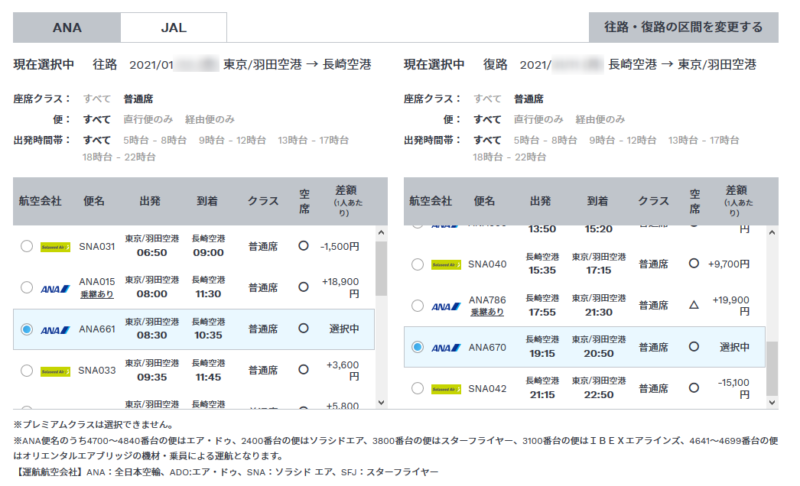Show return 経由便のみ flights
Viewport: 800px width, 486px height.
coord(600,119)
